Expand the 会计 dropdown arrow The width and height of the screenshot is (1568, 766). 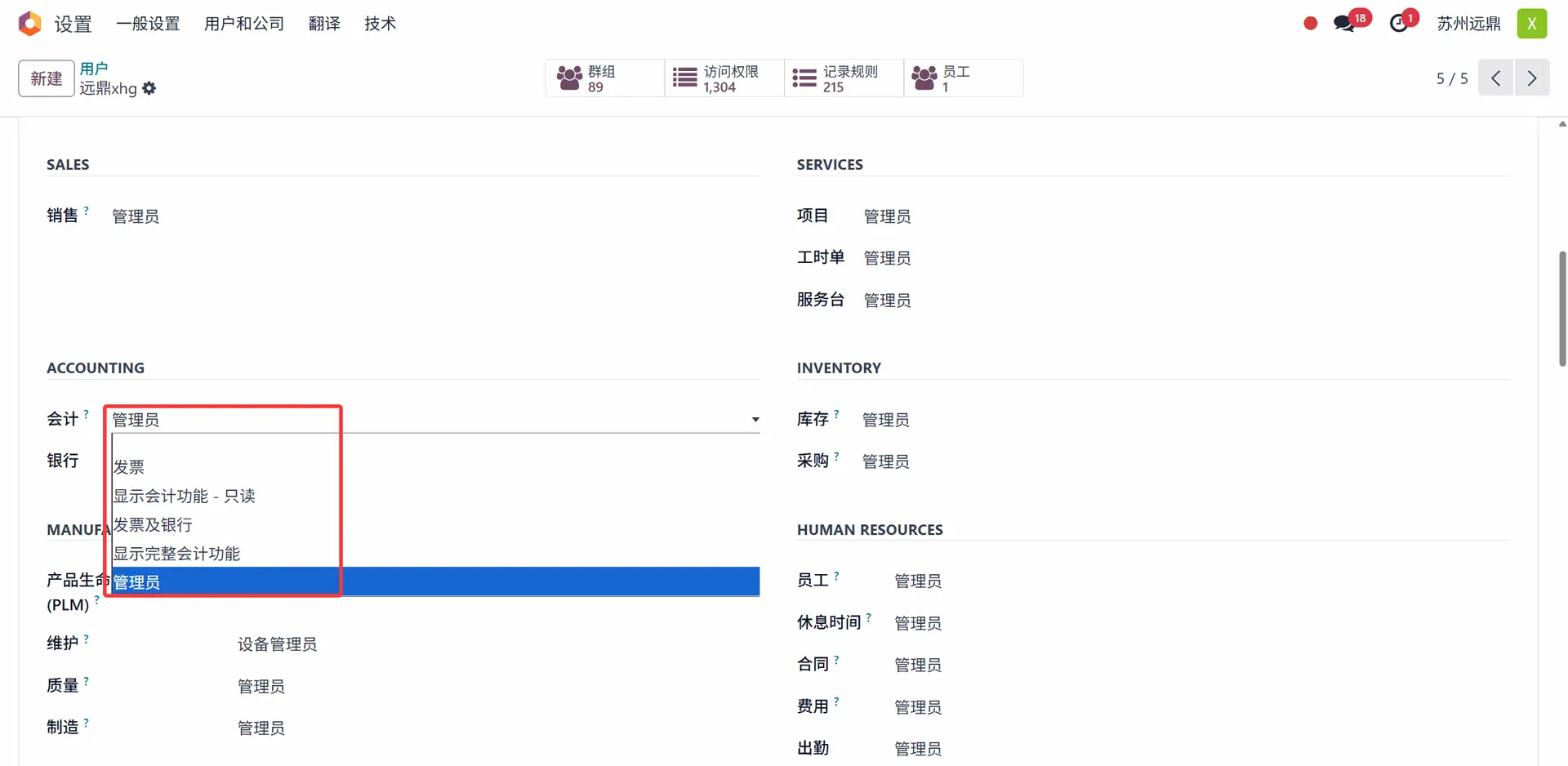click(755, 420)
